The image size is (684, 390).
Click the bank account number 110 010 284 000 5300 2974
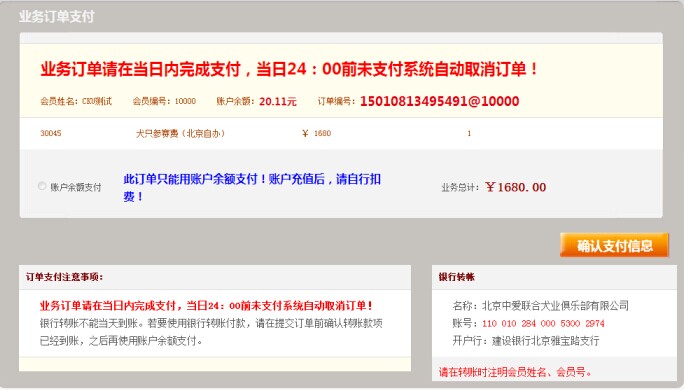[543, 324]
